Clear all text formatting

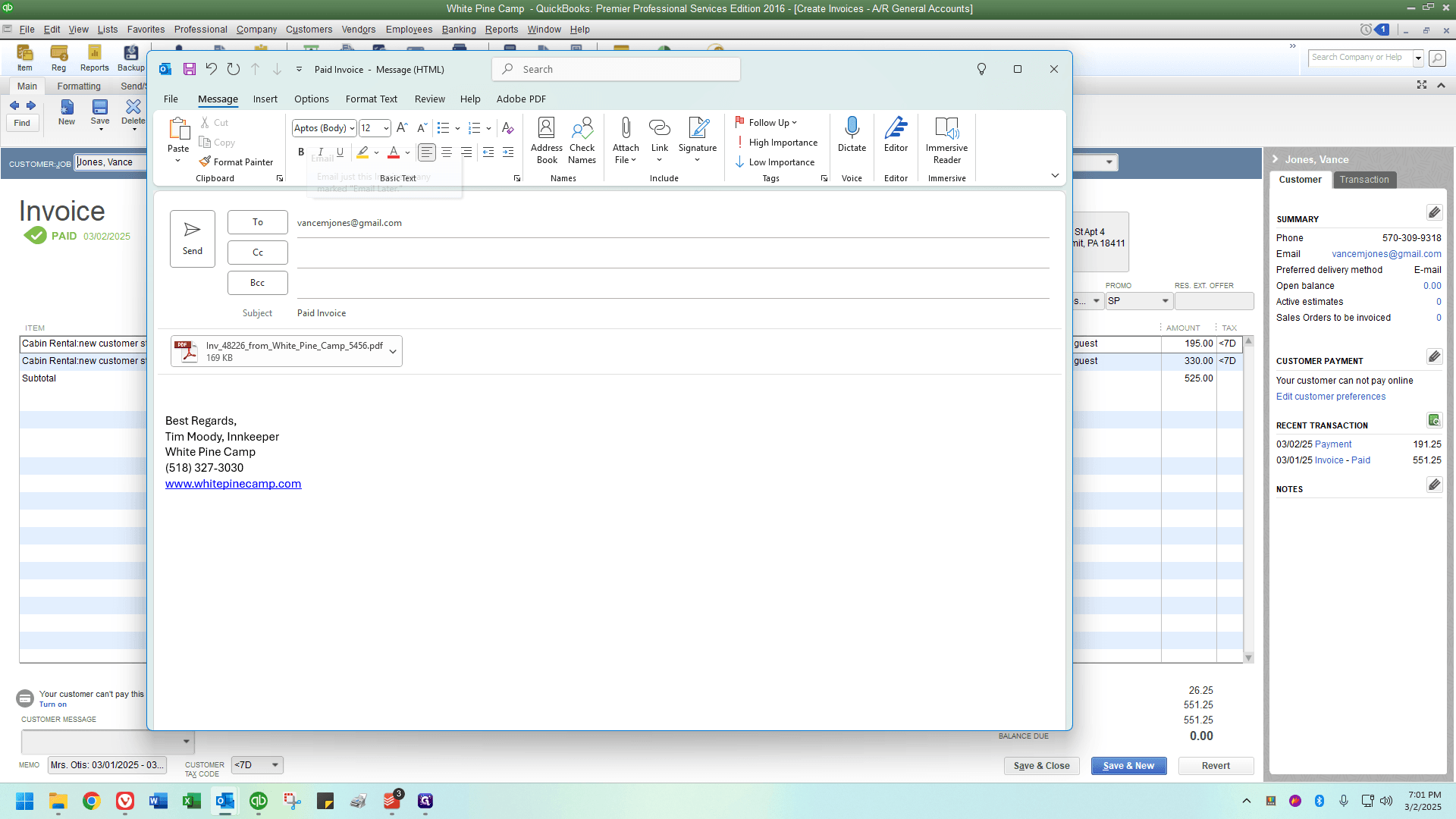click(x=507, y=128)
